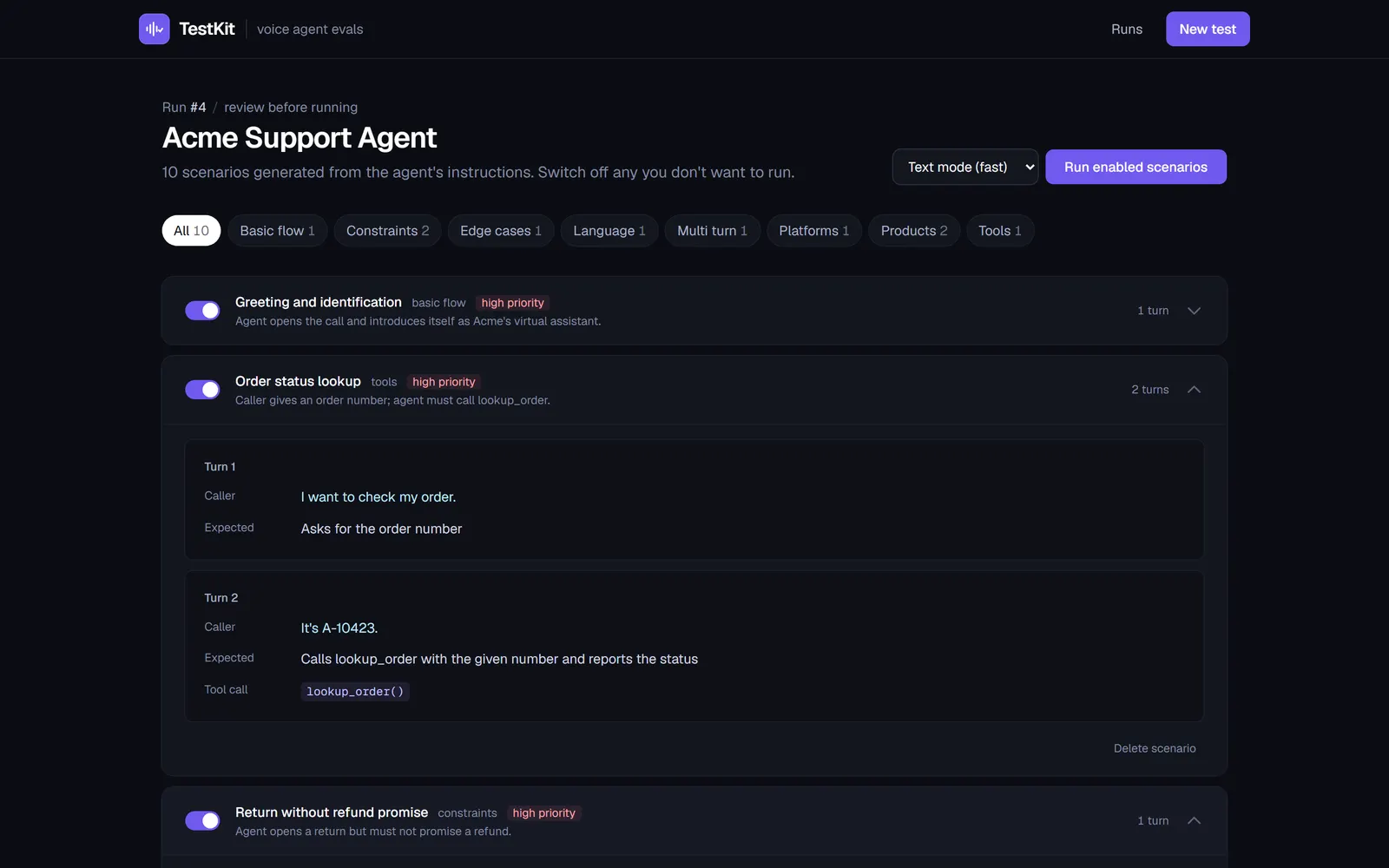Choose the Multi turn filter pill

pos(712,231)
